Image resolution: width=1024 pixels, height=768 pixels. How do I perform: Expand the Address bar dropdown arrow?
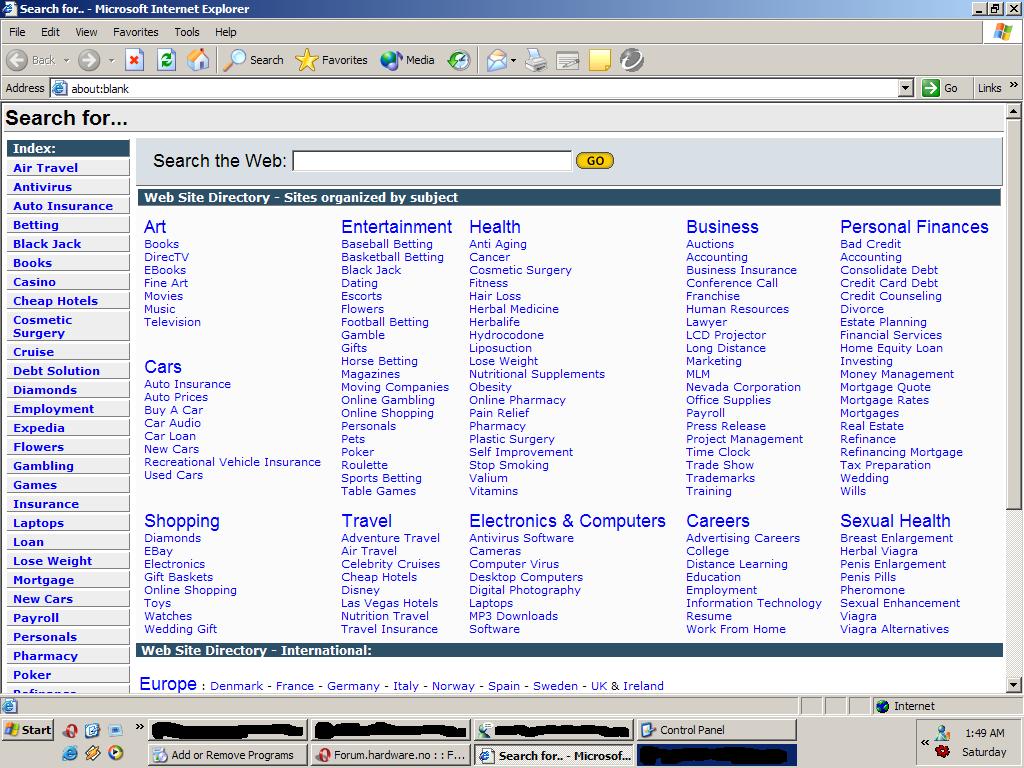tap(905, 88)
